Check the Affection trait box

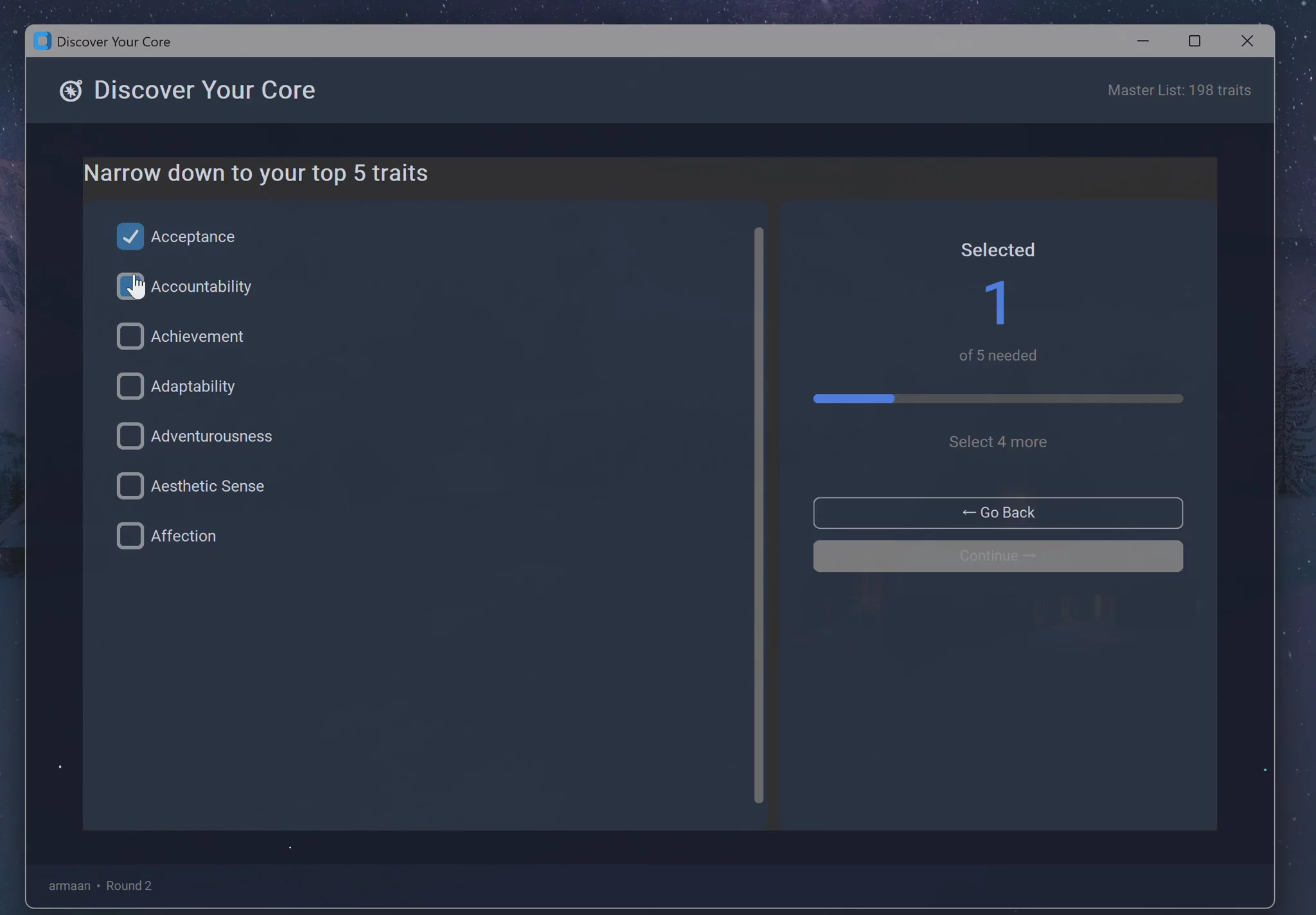(130, 536)
